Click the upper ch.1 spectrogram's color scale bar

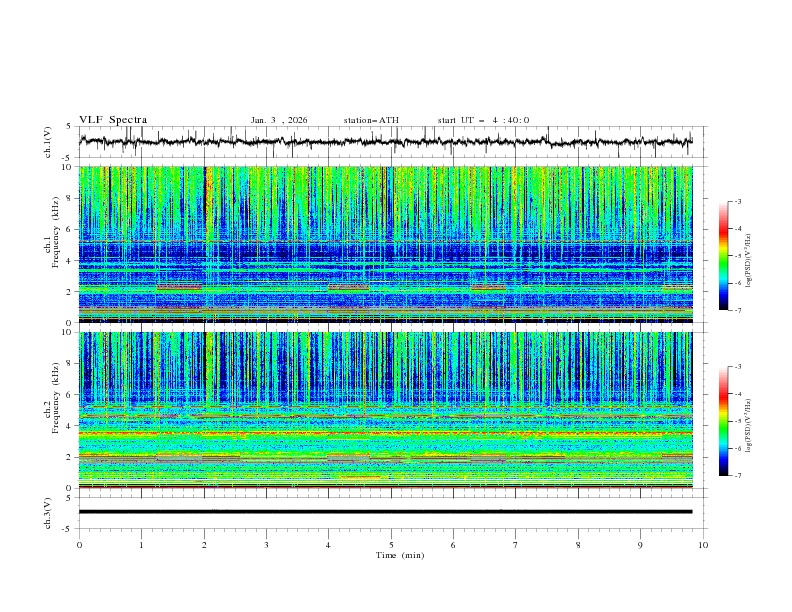[x=723, y=255]
